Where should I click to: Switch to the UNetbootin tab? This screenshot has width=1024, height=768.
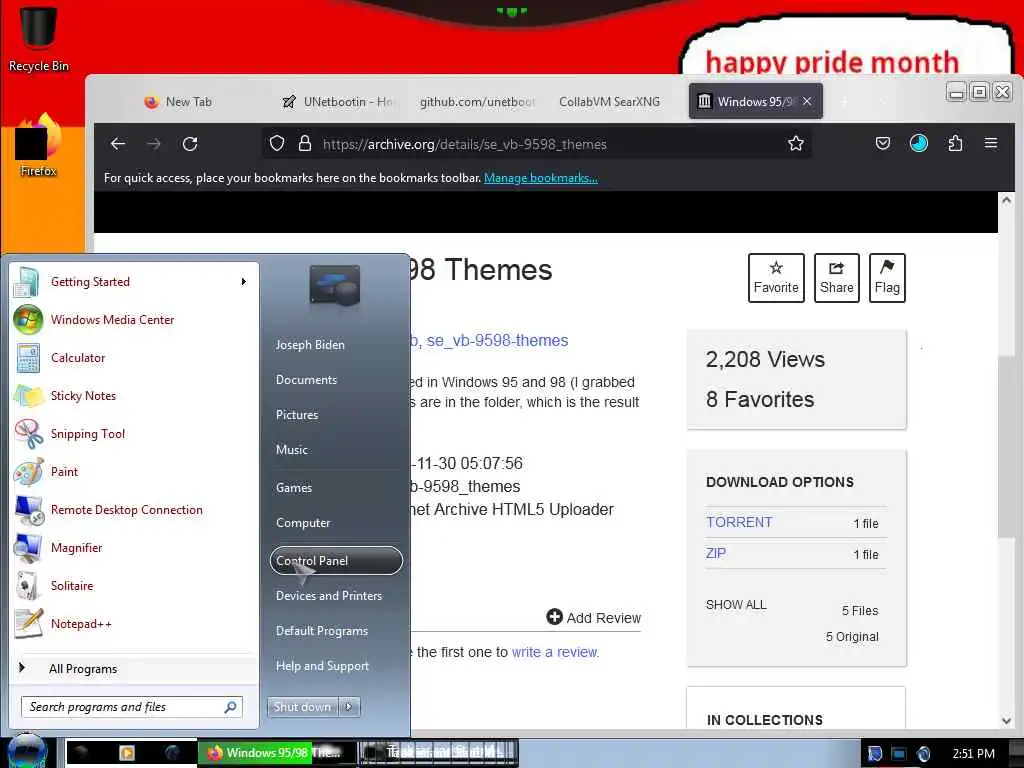pyautogui.click(x=340, y=102)
